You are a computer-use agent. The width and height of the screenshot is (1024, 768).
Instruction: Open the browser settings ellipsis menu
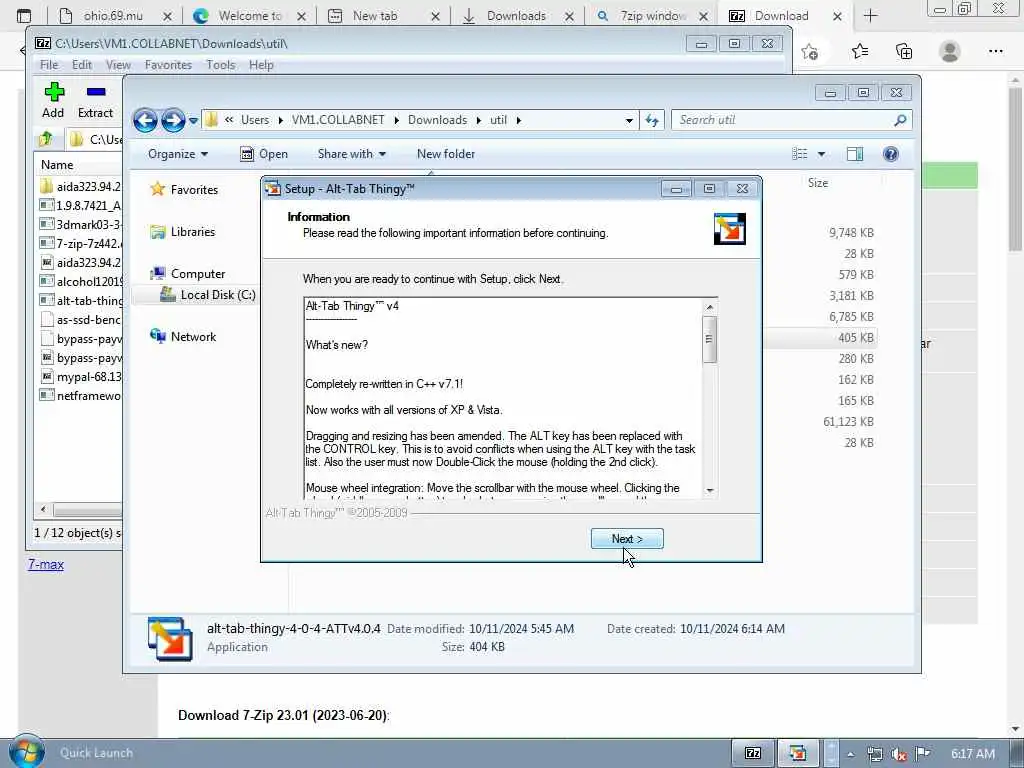[x=995, y=51]
